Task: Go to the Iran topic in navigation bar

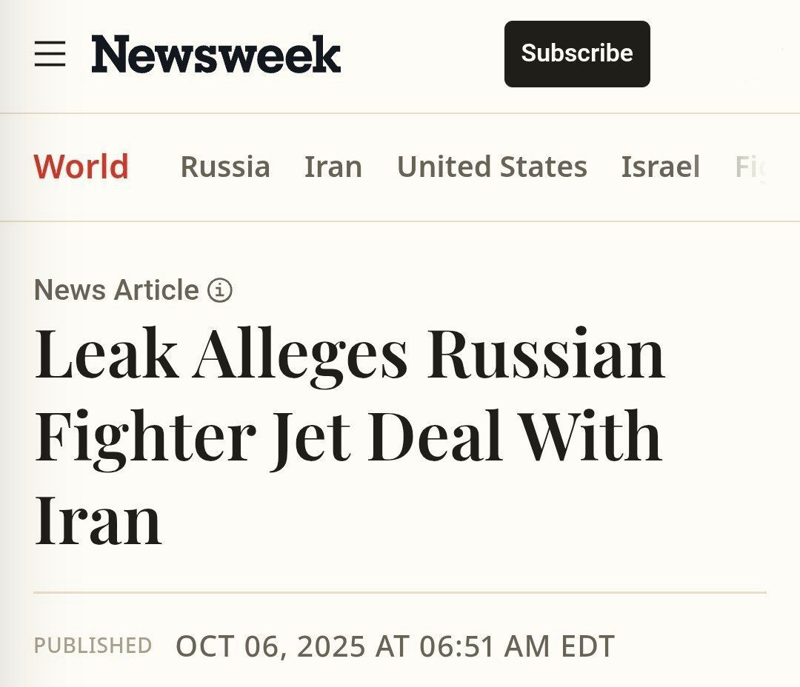Action: click(x=333, y=166)
